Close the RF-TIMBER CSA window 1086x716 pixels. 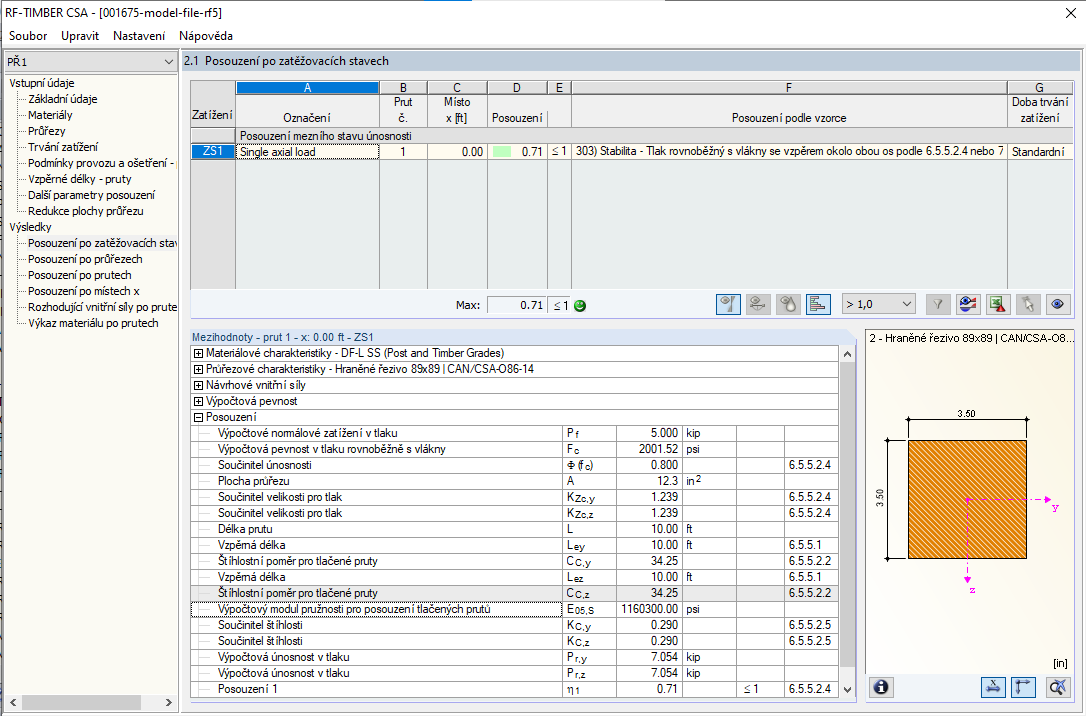point(1070,13)
